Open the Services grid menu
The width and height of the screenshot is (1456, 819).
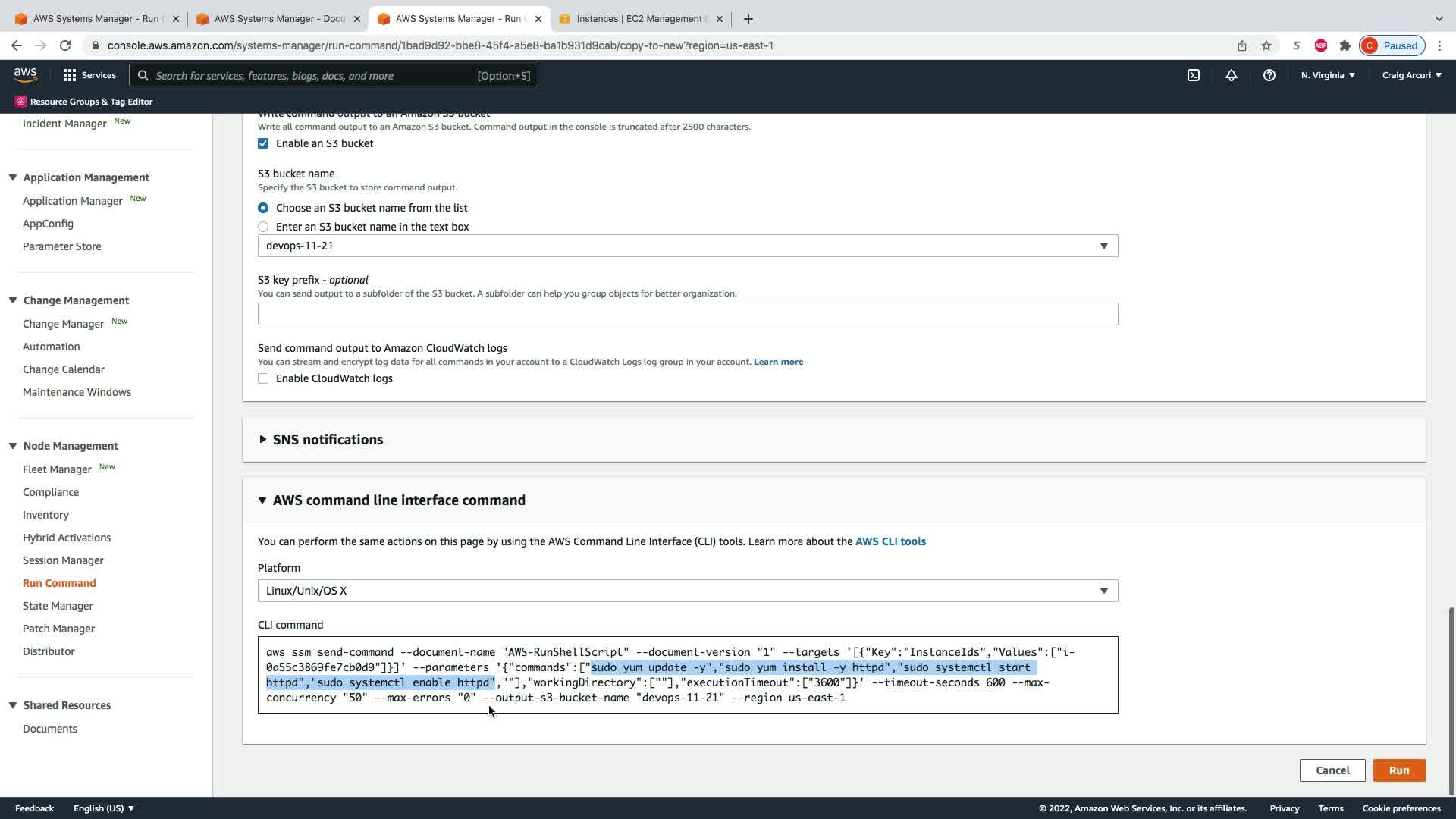tap(89, 75)
